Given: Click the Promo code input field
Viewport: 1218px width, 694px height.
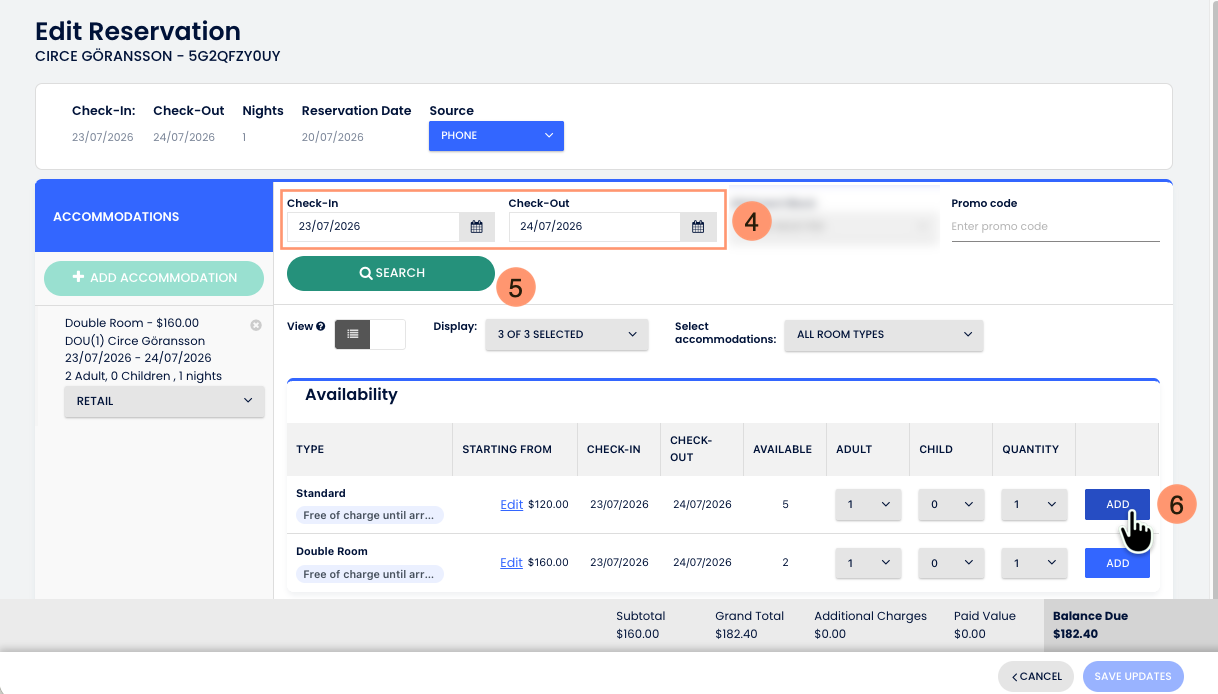Looking at the screenshot, I should click(x=1055, y=227).
